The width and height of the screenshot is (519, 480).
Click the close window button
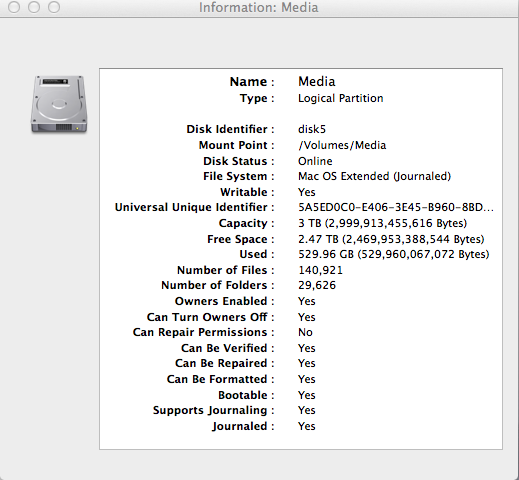(x=14, y=7)
